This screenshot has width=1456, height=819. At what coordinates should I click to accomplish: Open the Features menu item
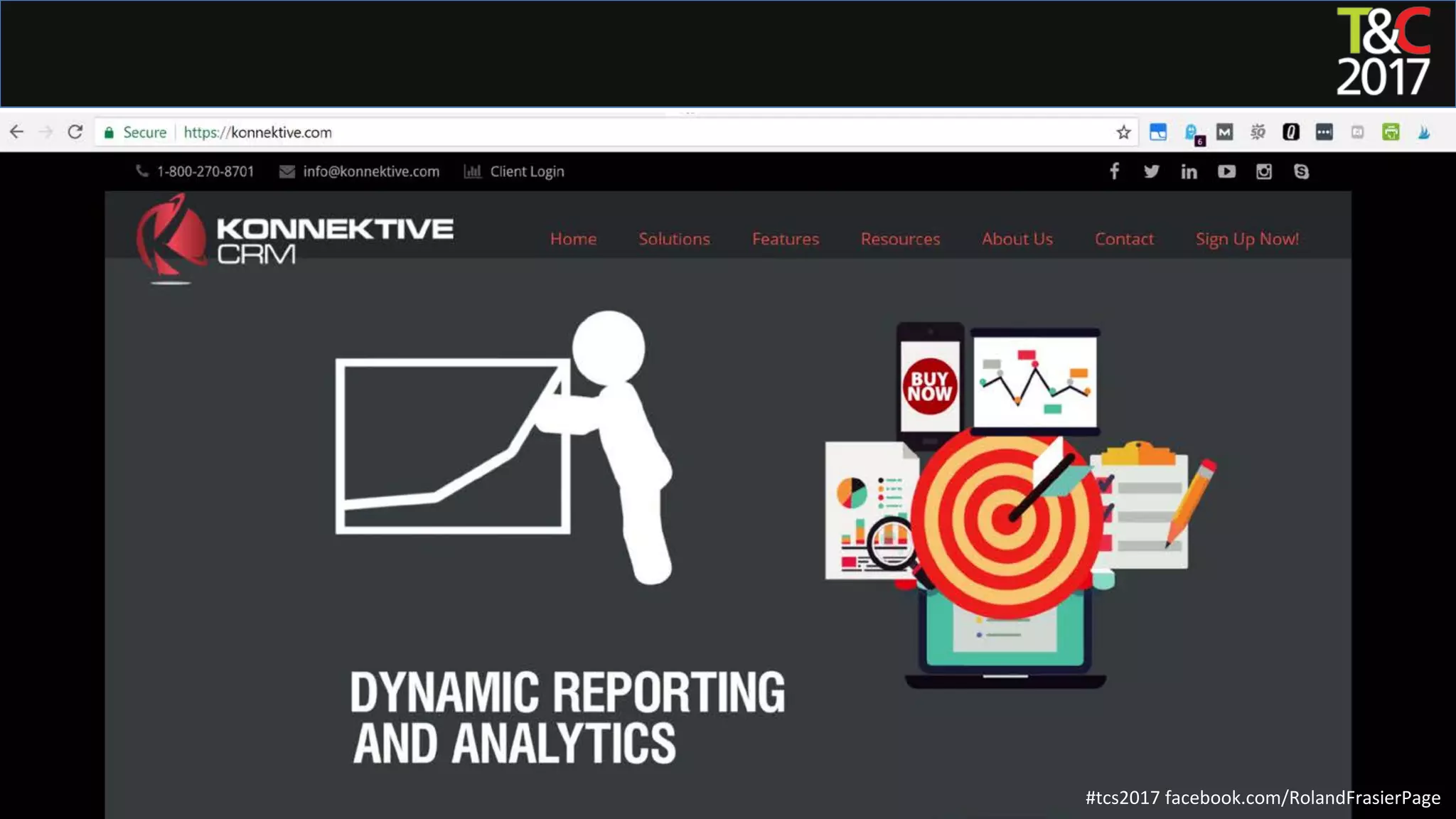pos(786,239)
